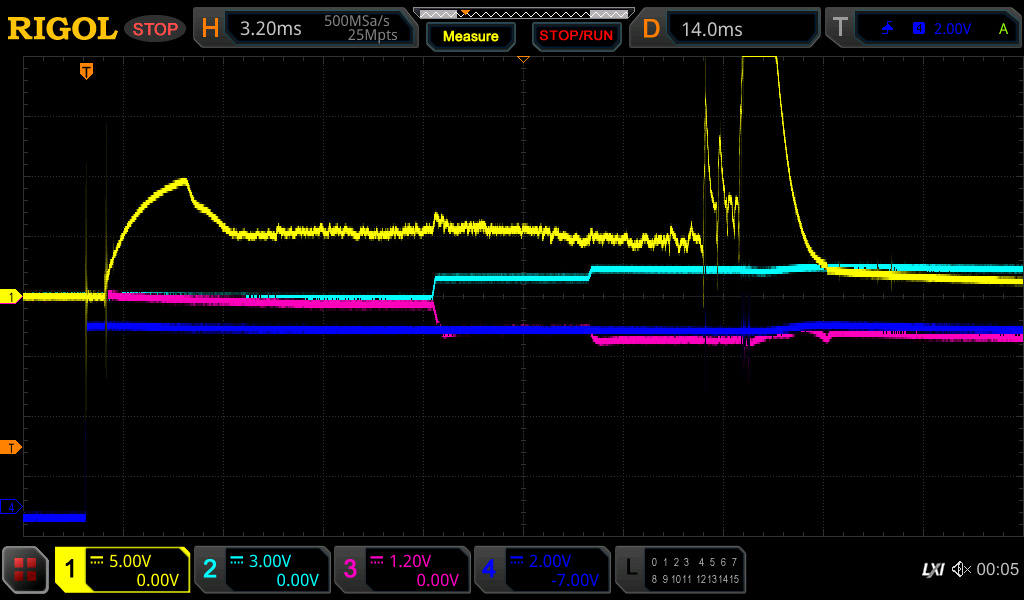The image size is (1024, 600).
Task: Open the function navigation menu icon
Action: coord(26,570)
